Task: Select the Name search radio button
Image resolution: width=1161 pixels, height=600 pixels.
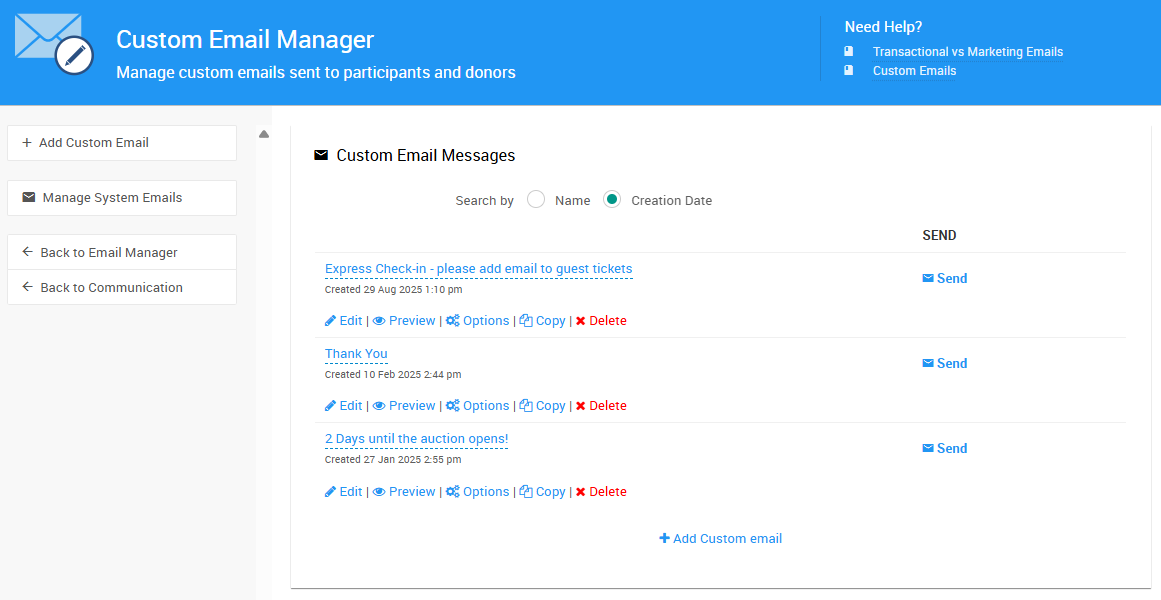Action: coord(536,199)
